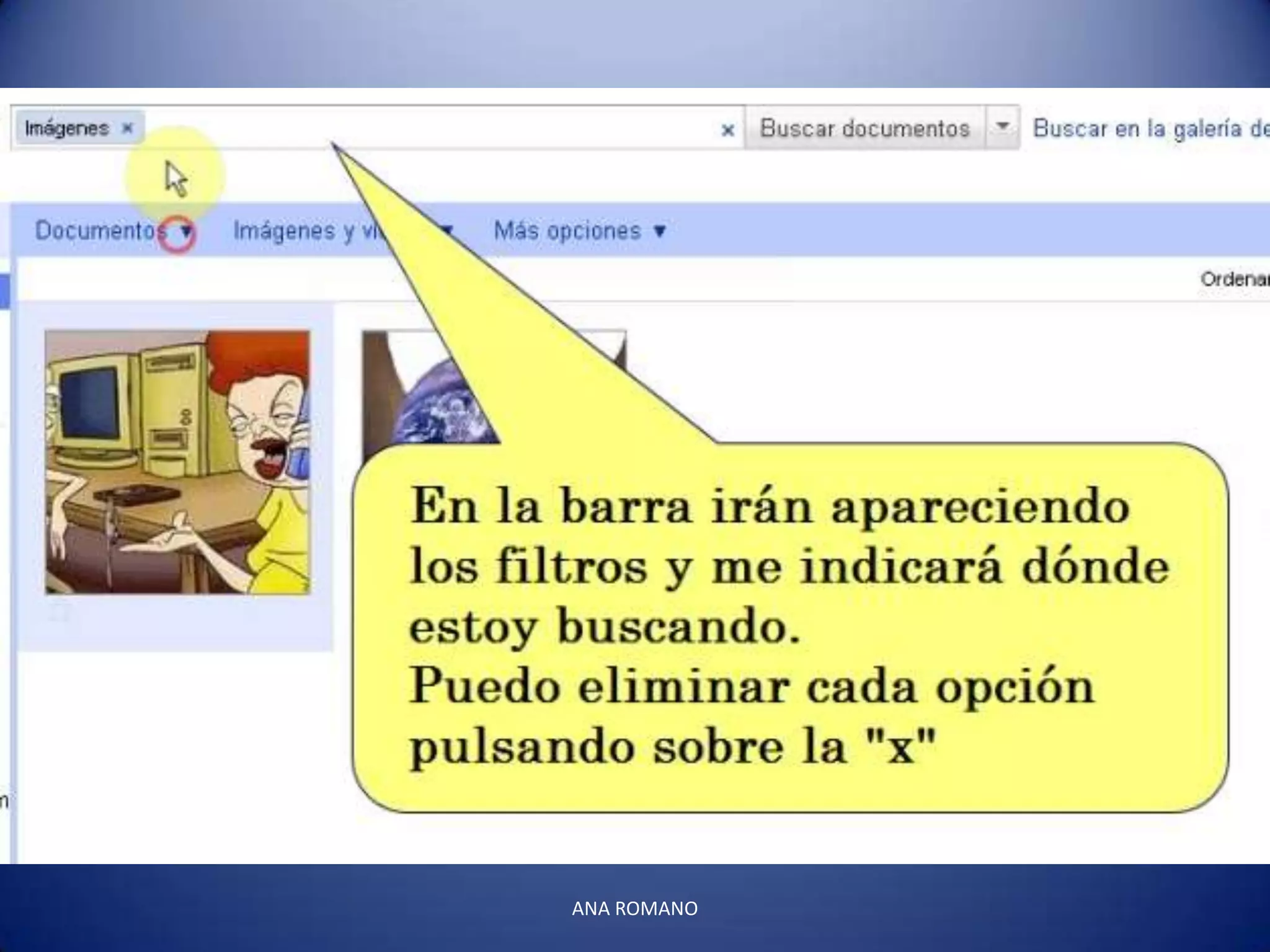Open the Más opciones menu
Viewport: 1270px width, 952px height.
[x=567, y=231]
